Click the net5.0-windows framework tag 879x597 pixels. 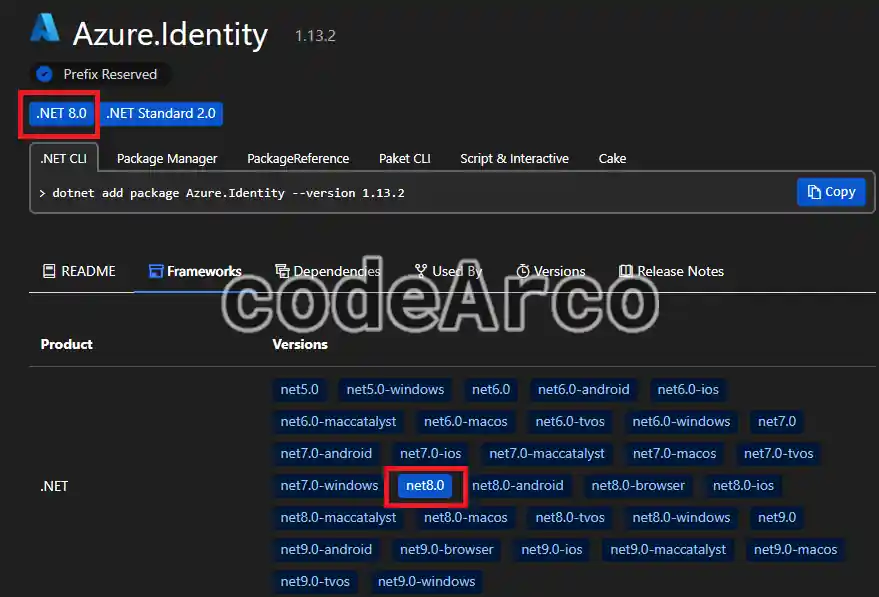point(395,390)
